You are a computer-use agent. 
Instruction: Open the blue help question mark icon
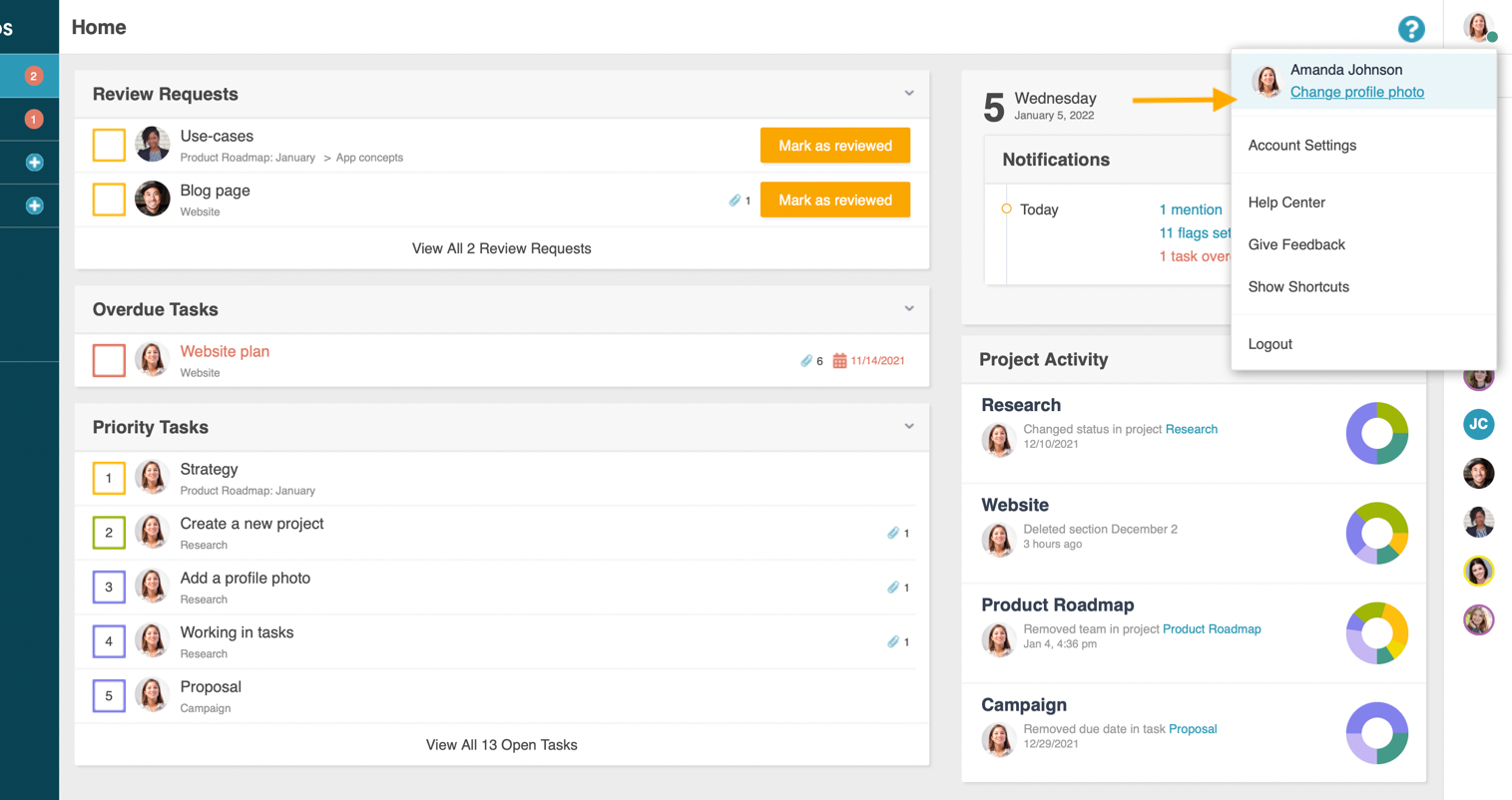[1410, 29]
